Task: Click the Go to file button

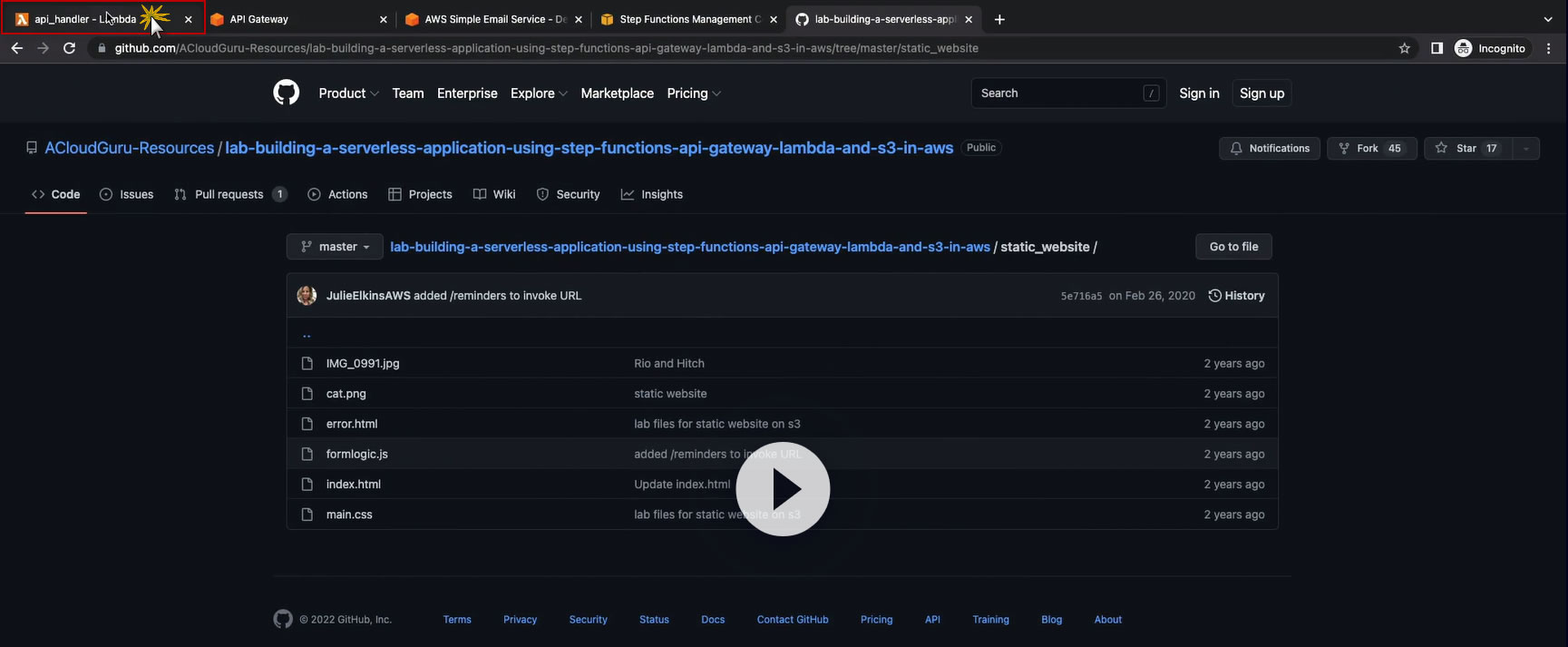Action: pos(1233,247)
